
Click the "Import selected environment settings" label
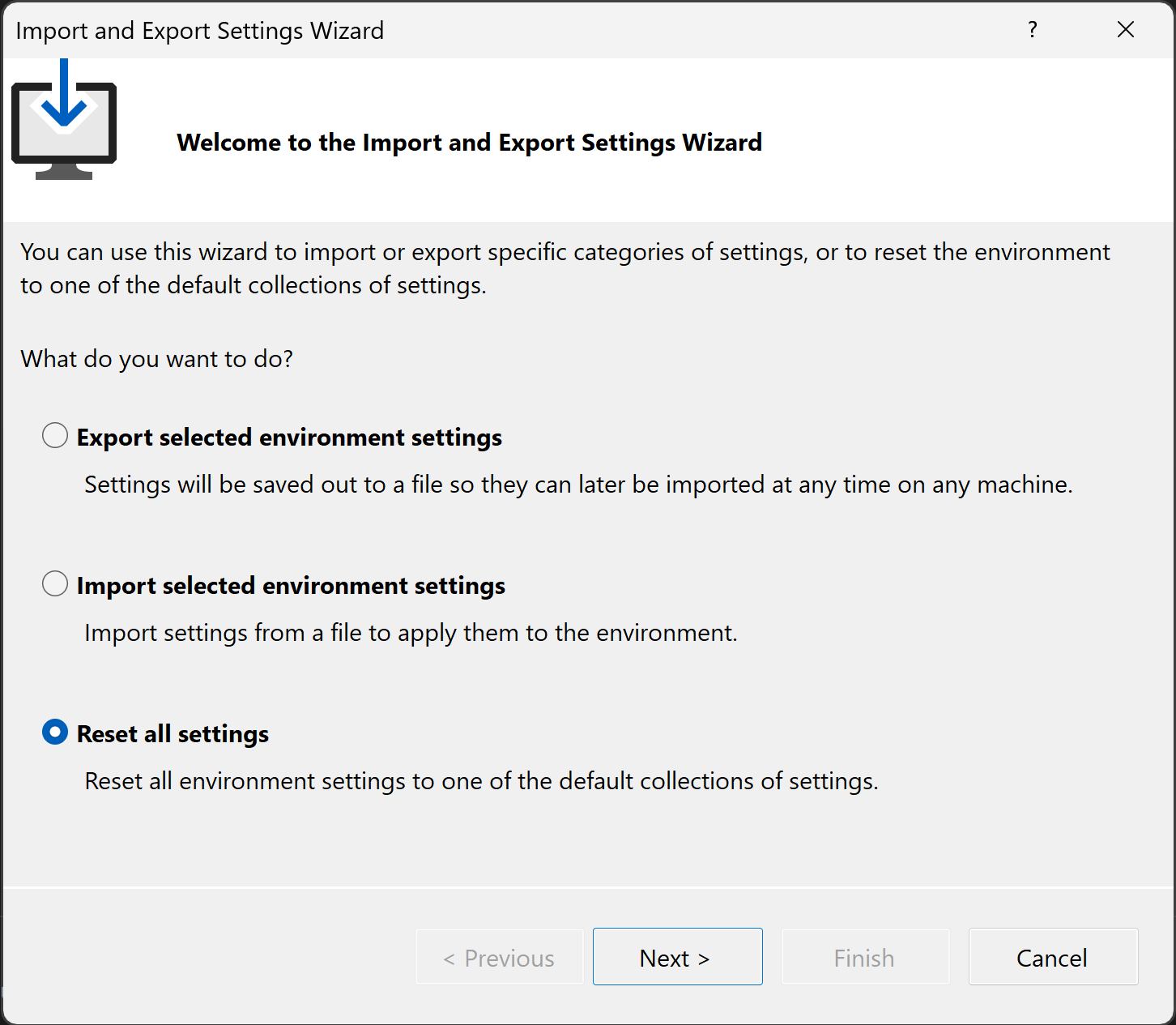[291, 585]
